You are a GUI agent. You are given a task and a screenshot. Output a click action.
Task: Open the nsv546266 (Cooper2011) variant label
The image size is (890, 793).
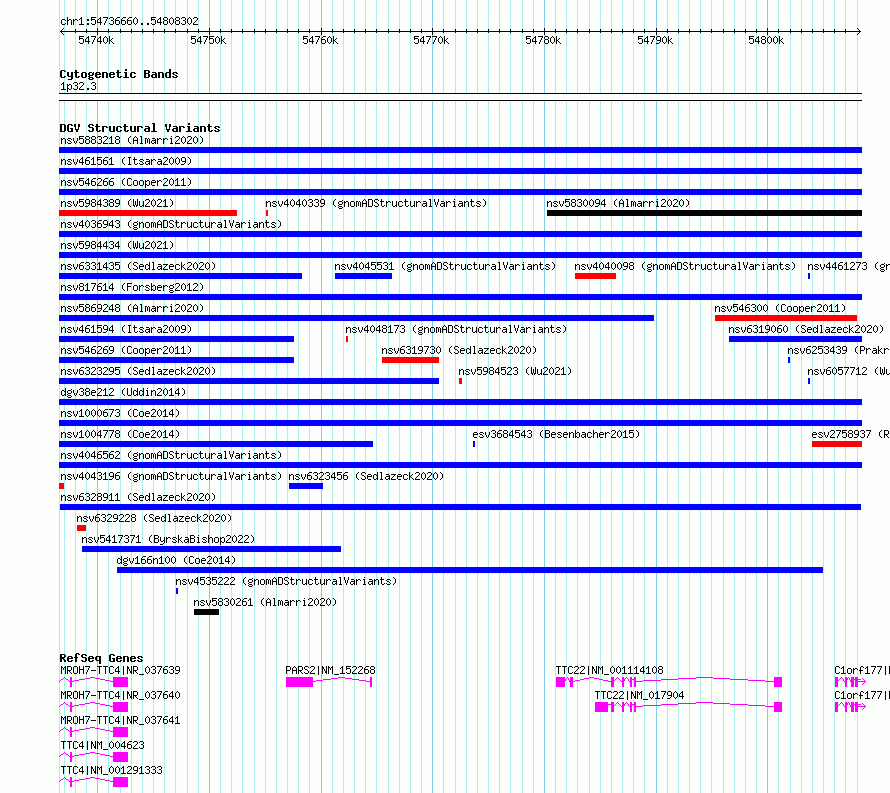[x=126, y=182]
